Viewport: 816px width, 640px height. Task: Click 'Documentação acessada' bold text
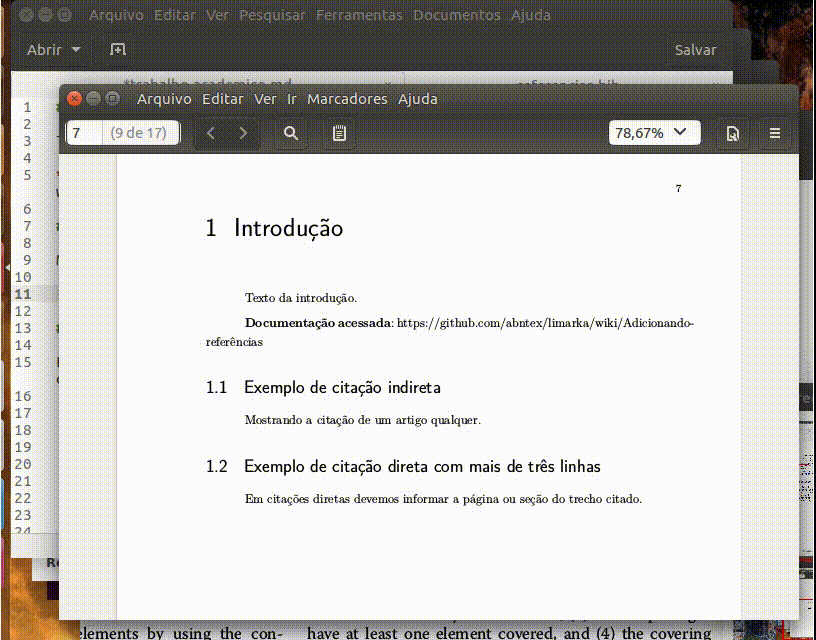point(318,323)
